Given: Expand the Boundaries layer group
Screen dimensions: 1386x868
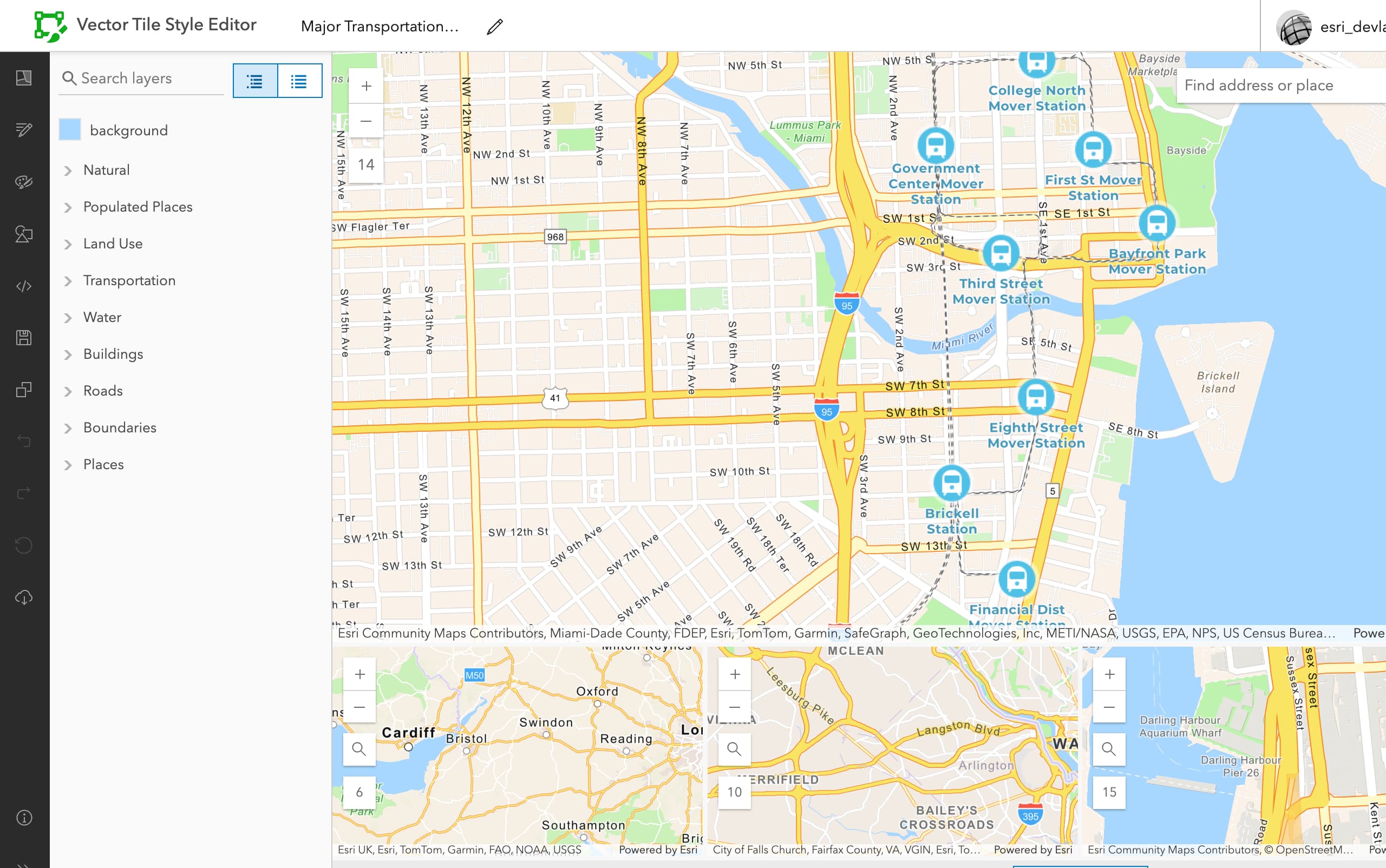Looking at the screenshot, I should (x=68, y=428).
